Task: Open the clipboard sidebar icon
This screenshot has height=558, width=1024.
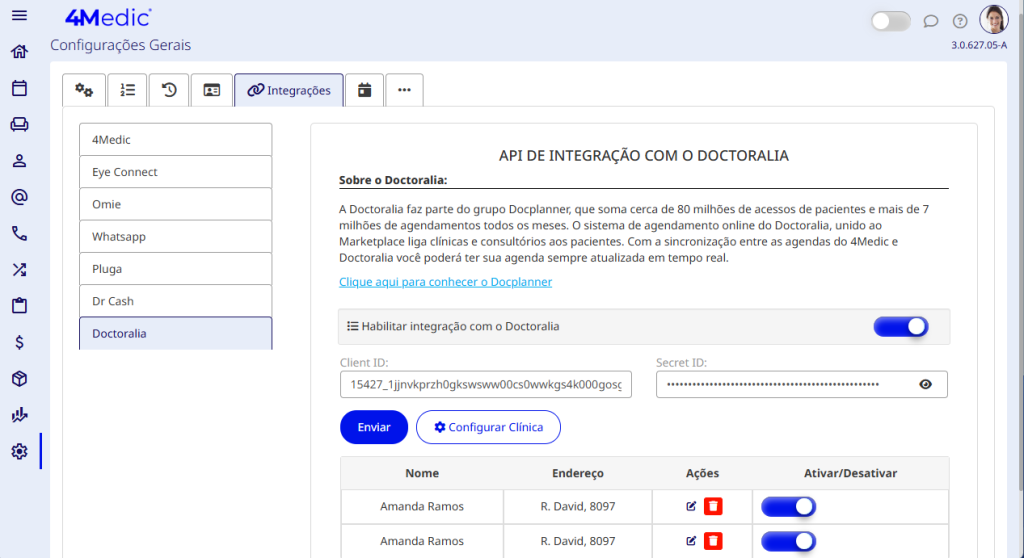Action: pos(20,305)
